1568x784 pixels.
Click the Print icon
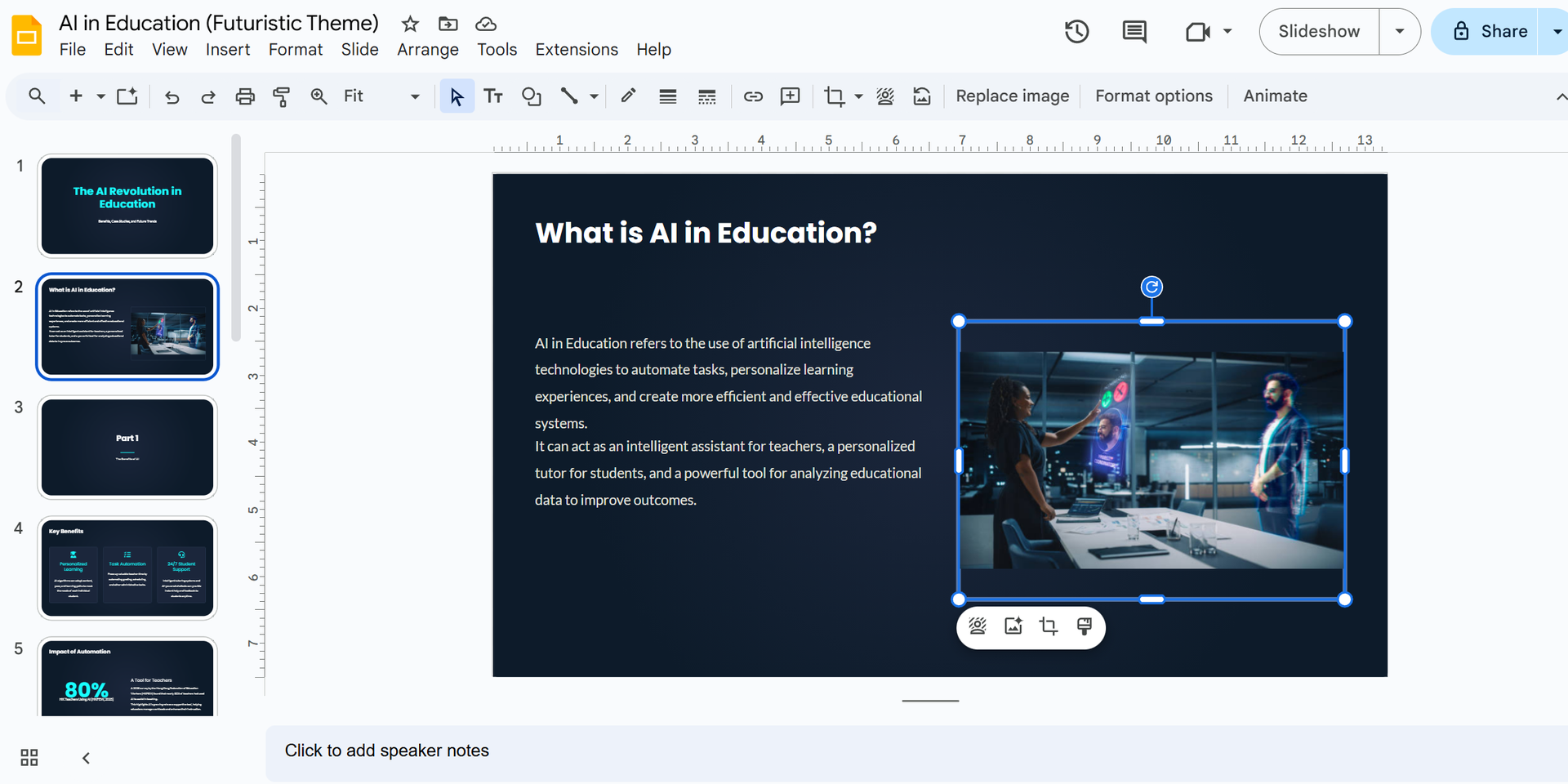coord(245,96)
